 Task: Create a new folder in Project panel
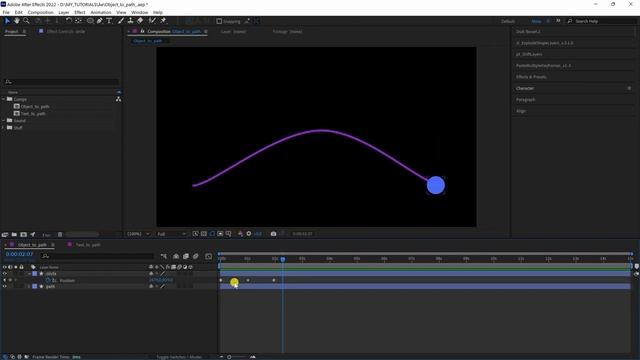click(x=14, y=234)
